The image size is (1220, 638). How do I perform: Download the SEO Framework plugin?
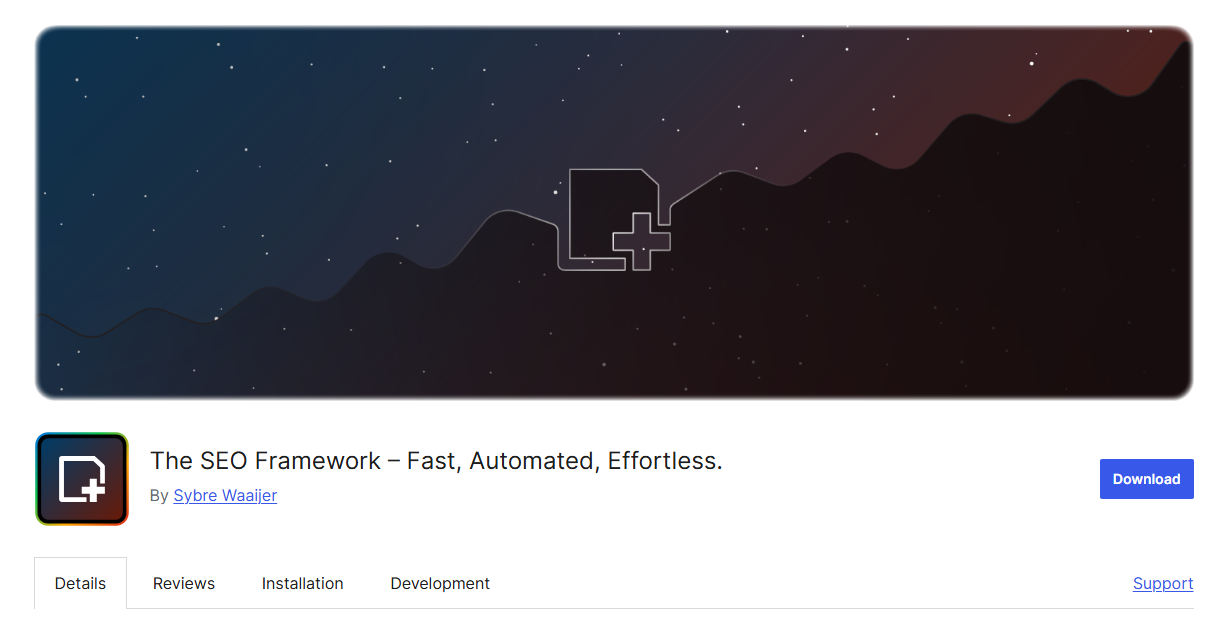[x=1146, y=479]
